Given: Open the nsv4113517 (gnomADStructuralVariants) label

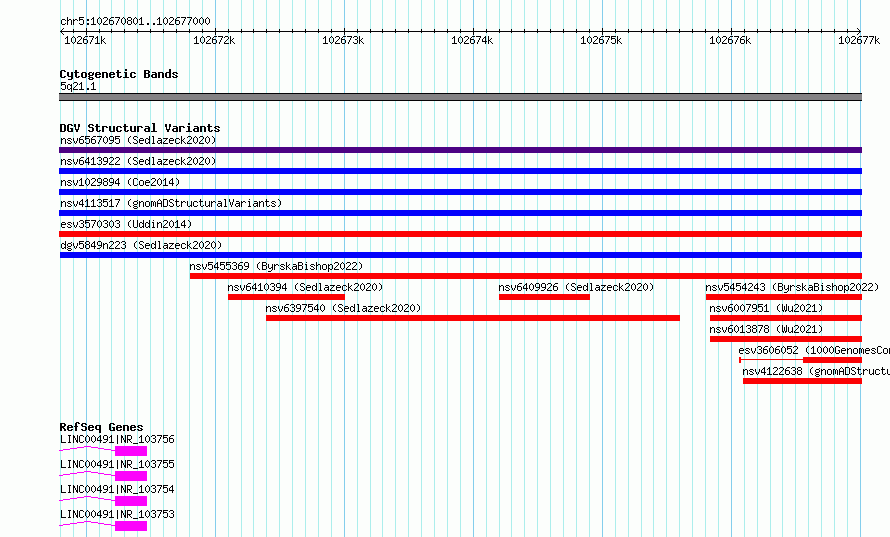Looking at the screenshot, I should pyautogui.click(x=171, y=203).
